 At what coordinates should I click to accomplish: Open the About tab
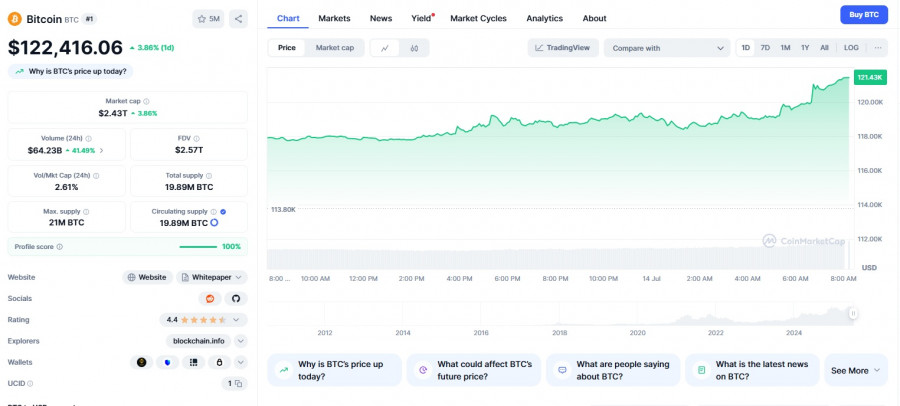[x=595, y=18]
